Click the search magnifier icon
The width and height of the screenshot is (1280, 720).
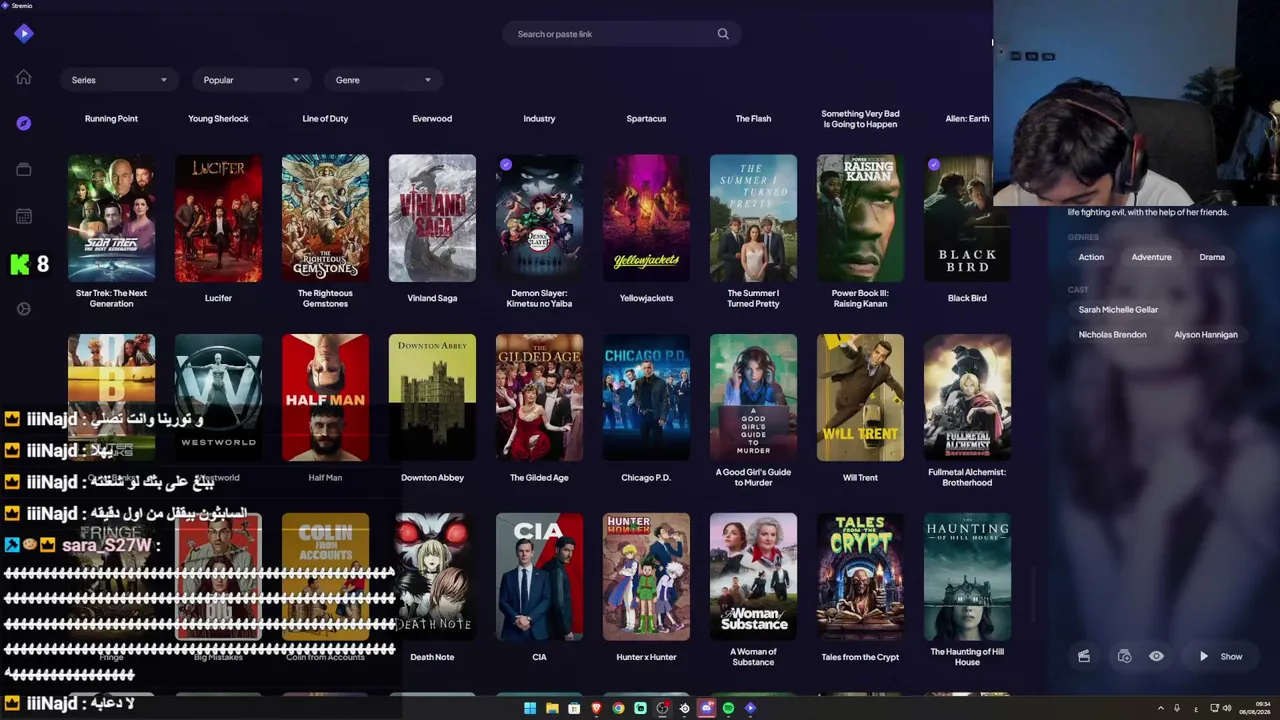(723, 34)
